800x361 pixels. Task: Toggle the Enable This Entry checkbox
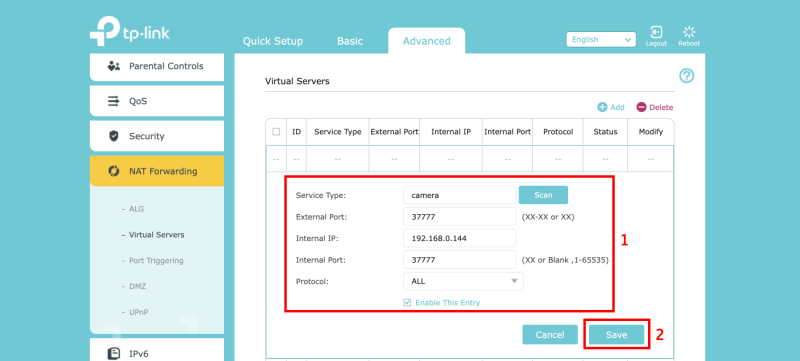[407, 302]
